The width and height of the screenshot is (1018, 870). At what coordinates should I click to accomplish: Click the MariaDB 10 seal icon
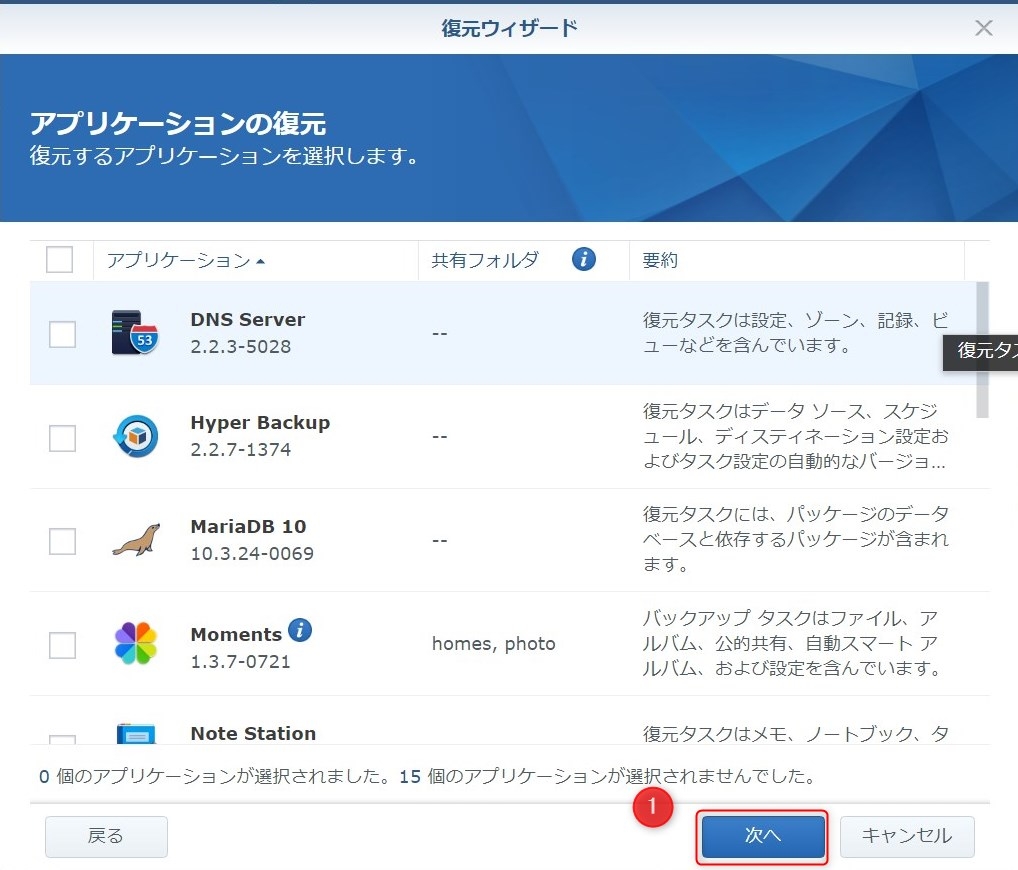135,541
